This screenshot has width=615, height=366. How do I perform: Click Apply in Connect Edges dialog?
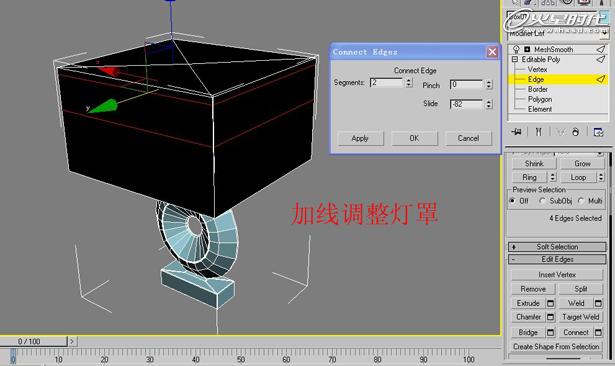(x=360, y=138)
